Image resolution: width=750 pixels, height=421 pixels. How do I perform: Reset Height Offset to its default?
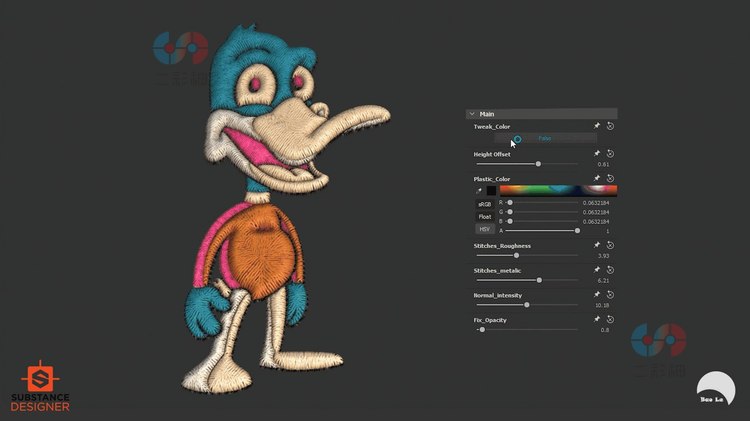(x=610, y=154)
